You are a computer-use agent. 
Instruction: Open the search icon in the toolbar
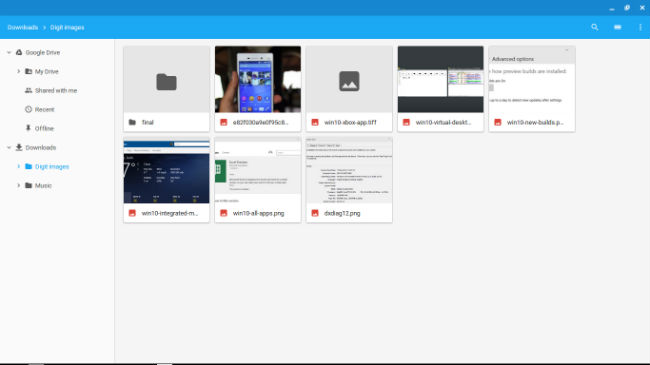point(594,27)
